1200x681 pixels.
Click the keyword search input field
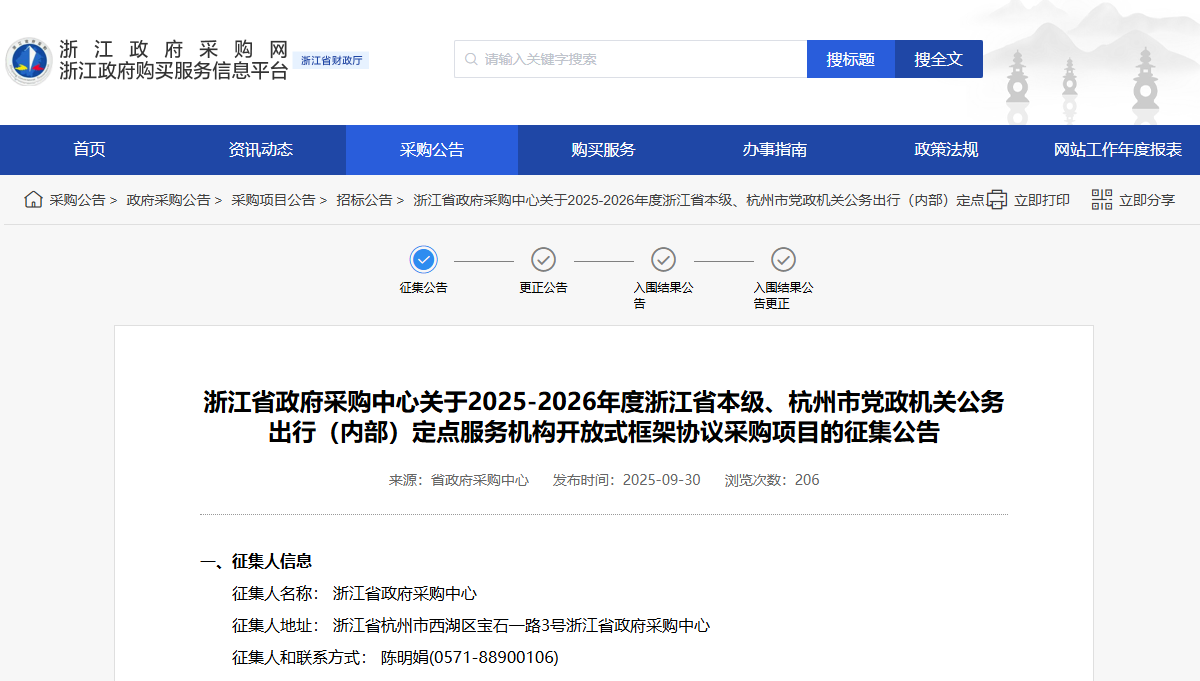click(640, 59)
